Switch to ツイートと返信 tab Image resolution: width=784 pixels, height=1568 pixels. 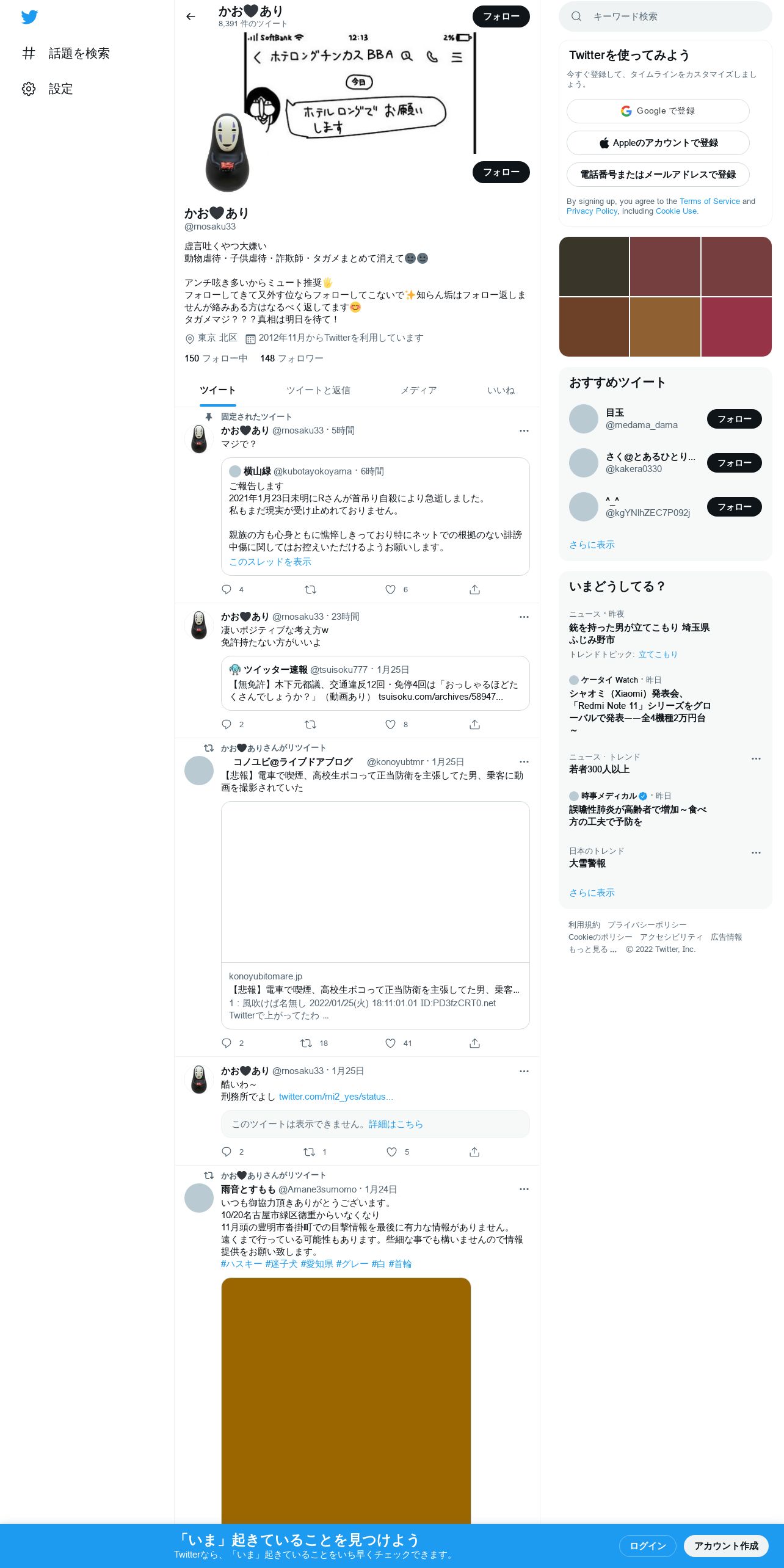tap(318, 390)
